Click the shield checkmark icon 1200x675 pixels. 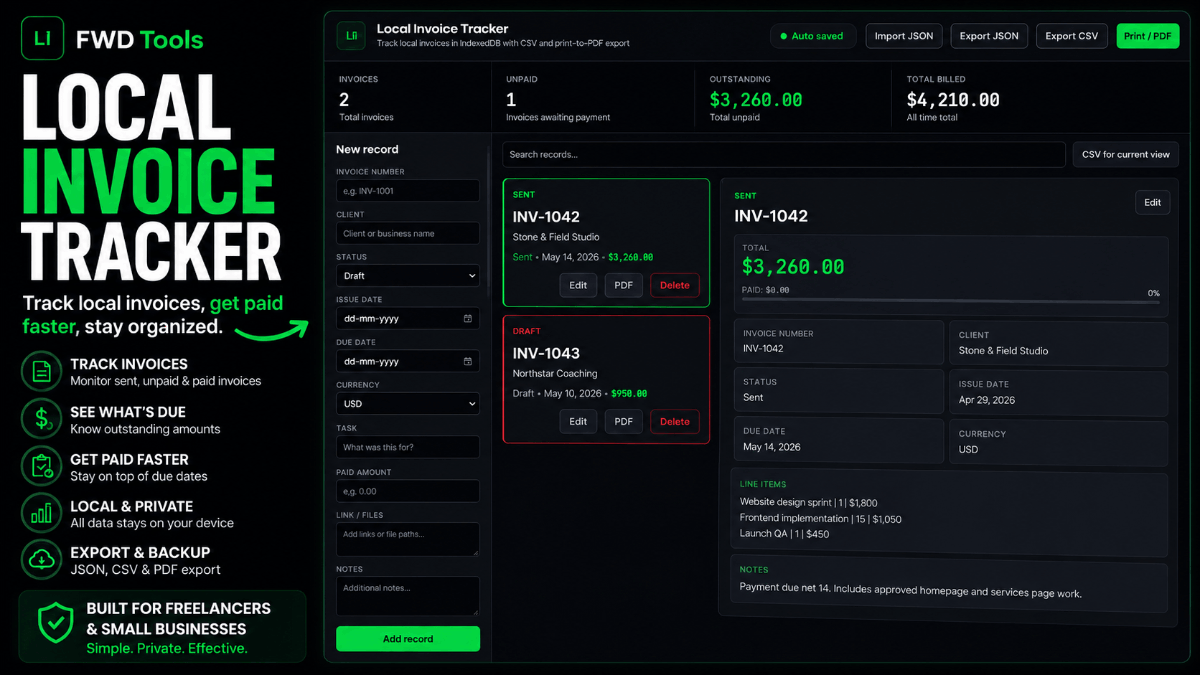(x=55, y=624)
